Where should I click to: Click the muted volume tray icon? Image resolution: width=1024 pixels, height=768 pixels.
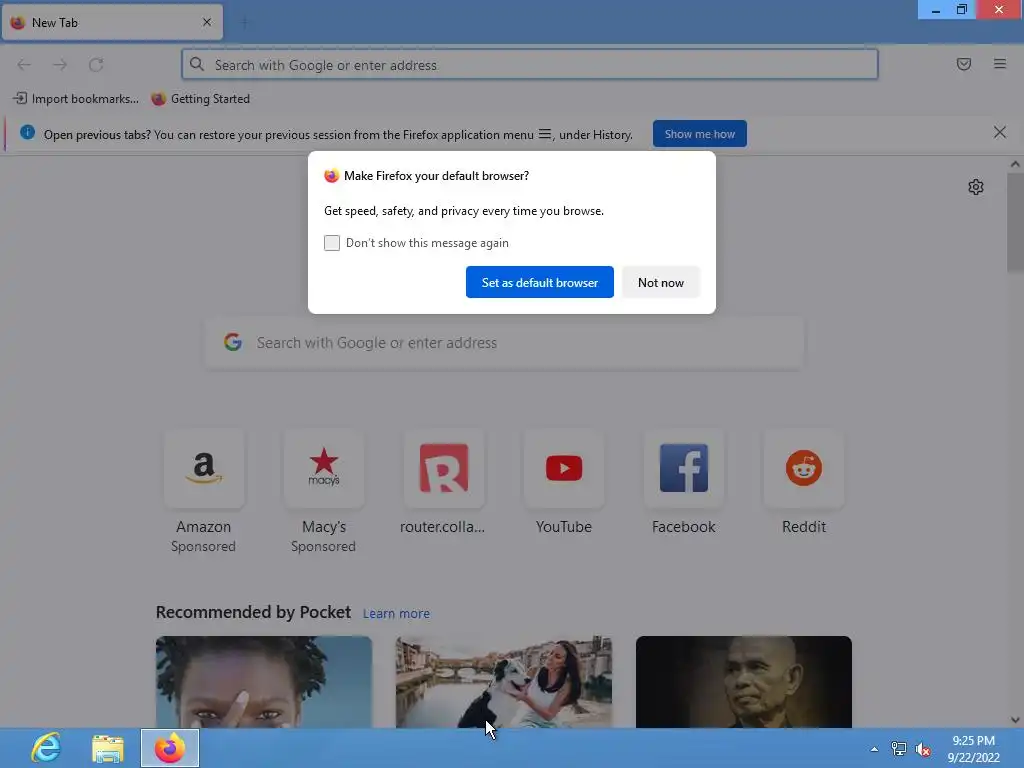tap(923, 750)
